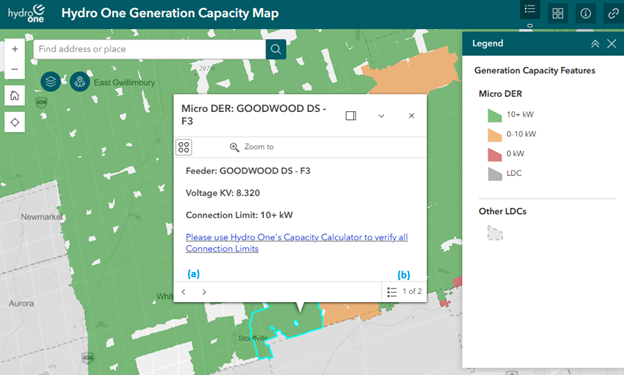Open the share link icon in the header
The image size is (624, 375).
613,14
